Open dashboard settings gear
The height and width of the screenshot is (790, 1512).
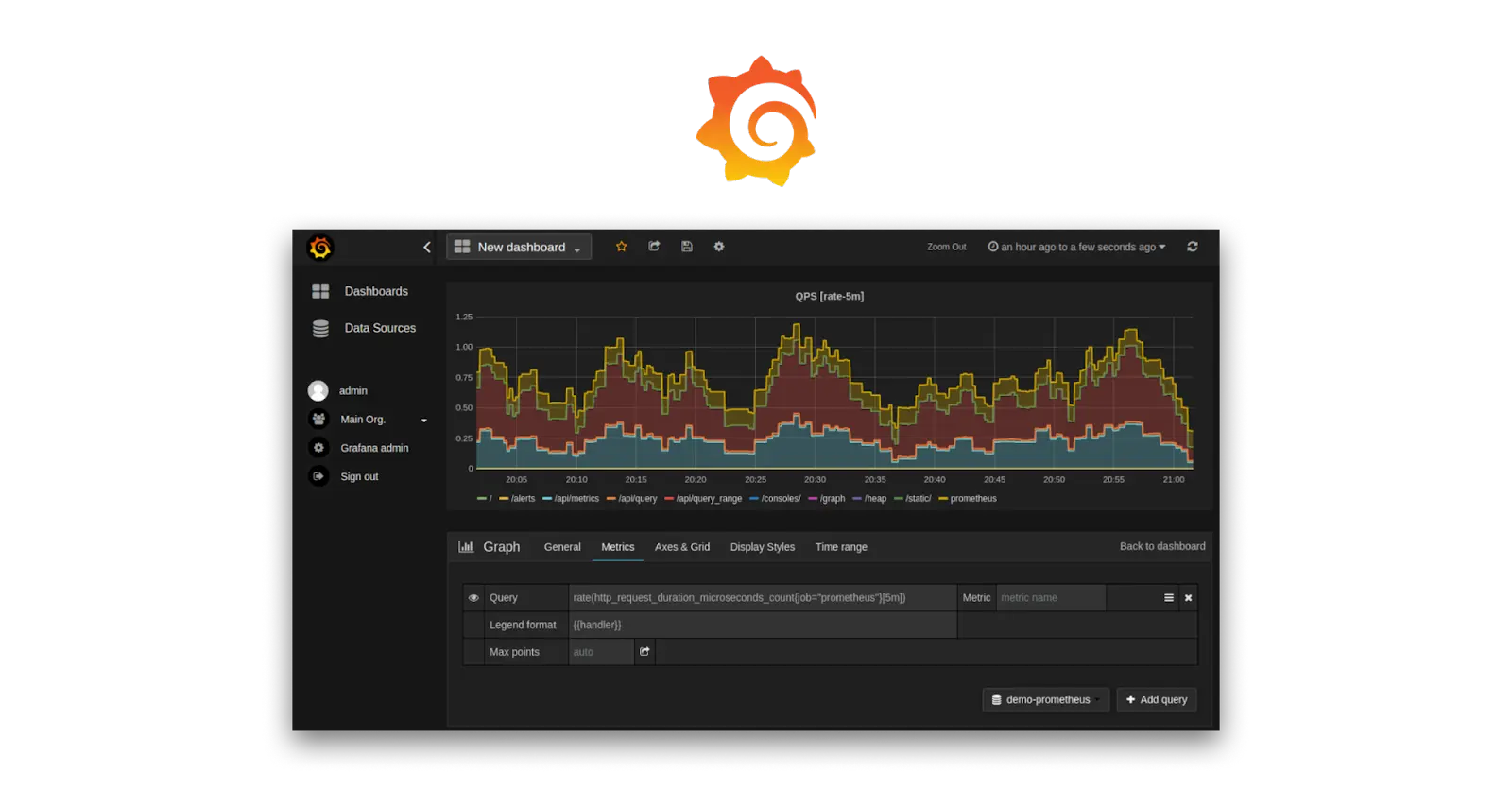coord(719,247)
